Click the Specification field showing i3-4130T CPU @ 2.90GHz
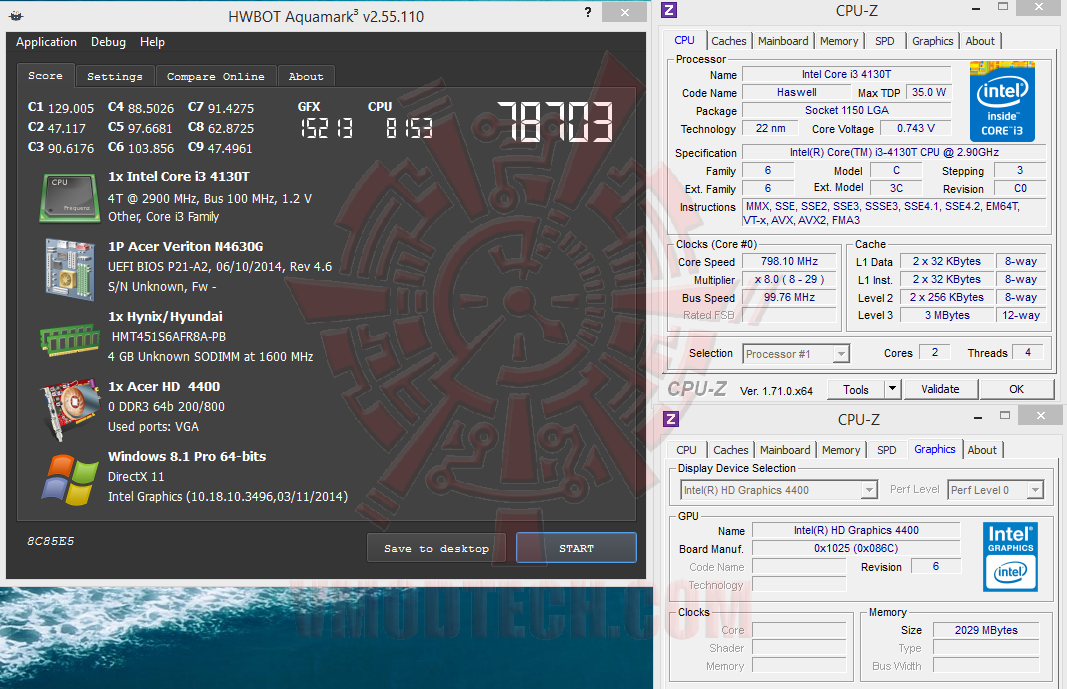This screenshot has width=1067, height=689. tap(894, 152)
